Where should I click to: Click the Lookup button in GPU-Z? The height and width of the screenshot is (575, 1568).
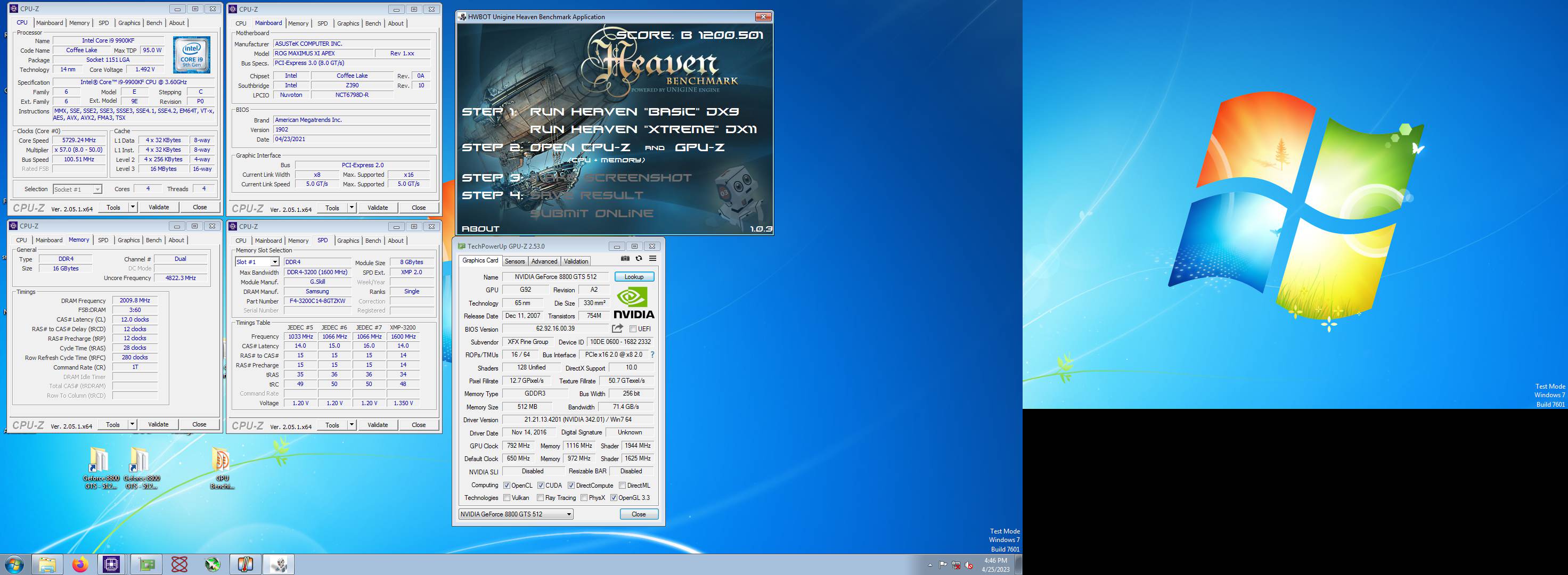[634, 277]
